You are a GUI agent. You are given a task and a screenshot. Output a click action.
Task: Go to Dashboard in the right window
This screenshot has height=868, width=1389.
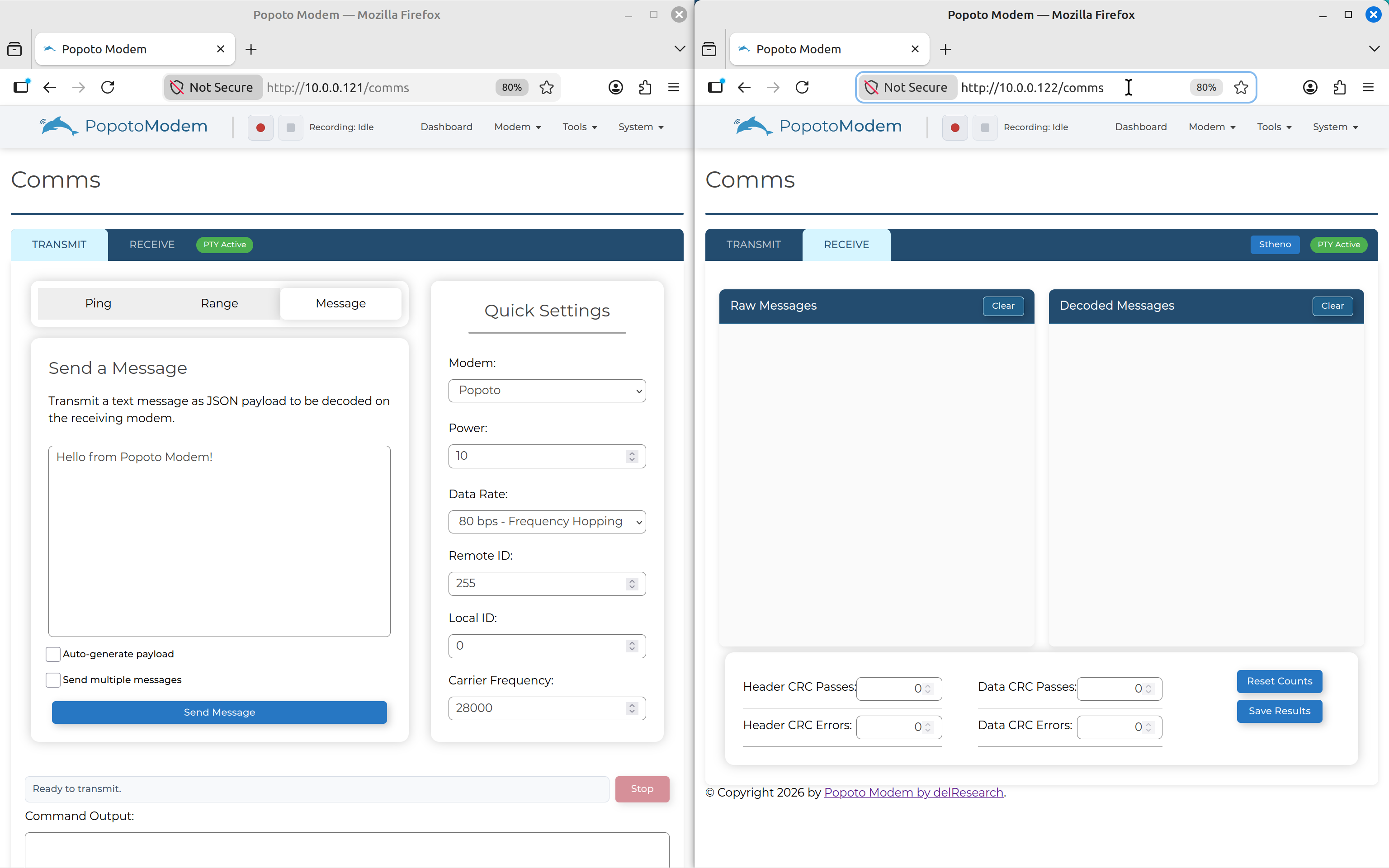[x=1141, y=127]
